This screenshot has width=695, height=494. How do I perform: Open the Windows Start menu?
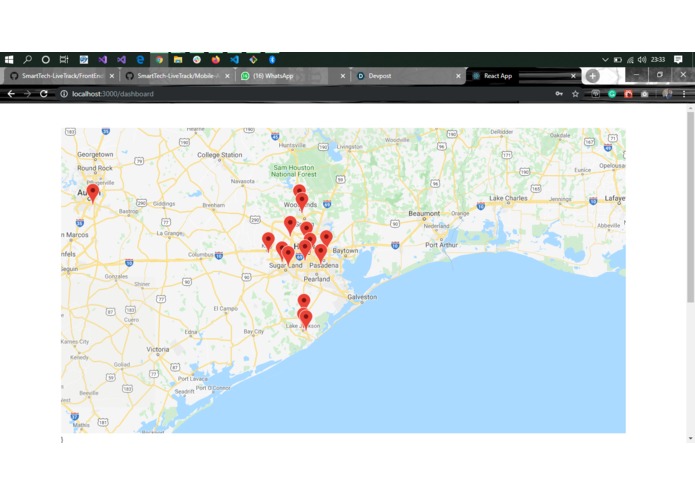tap(9, 59)
